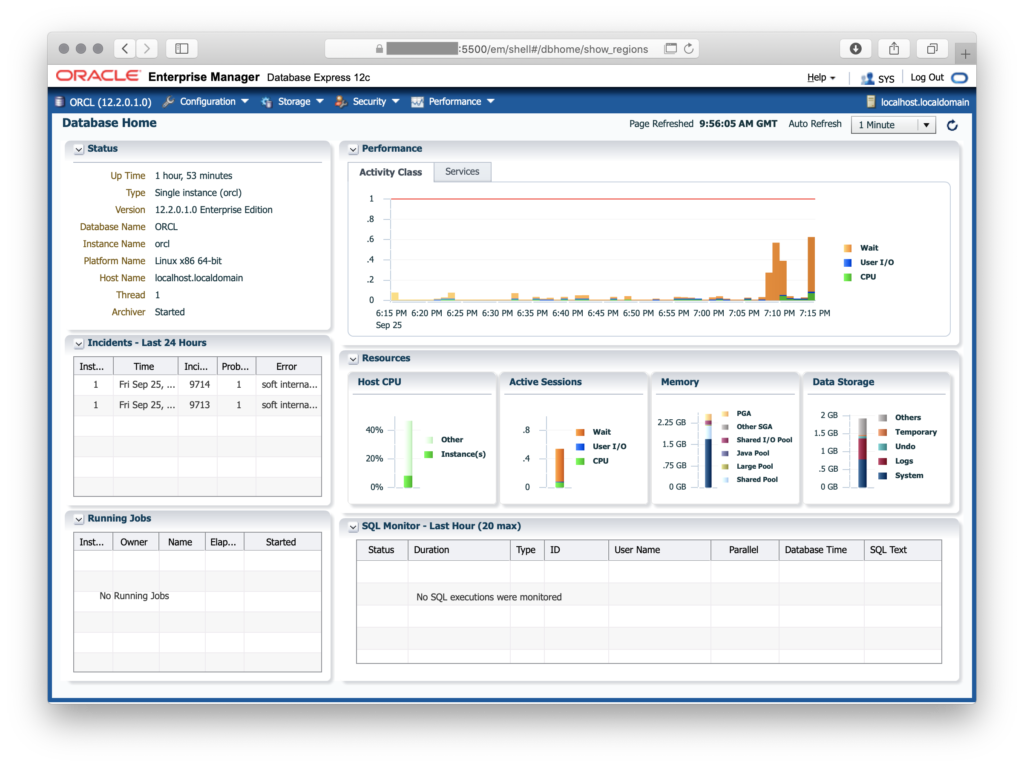
Task: Click the Status column header in SQL Monitor
Action: (x=382, y=550)
